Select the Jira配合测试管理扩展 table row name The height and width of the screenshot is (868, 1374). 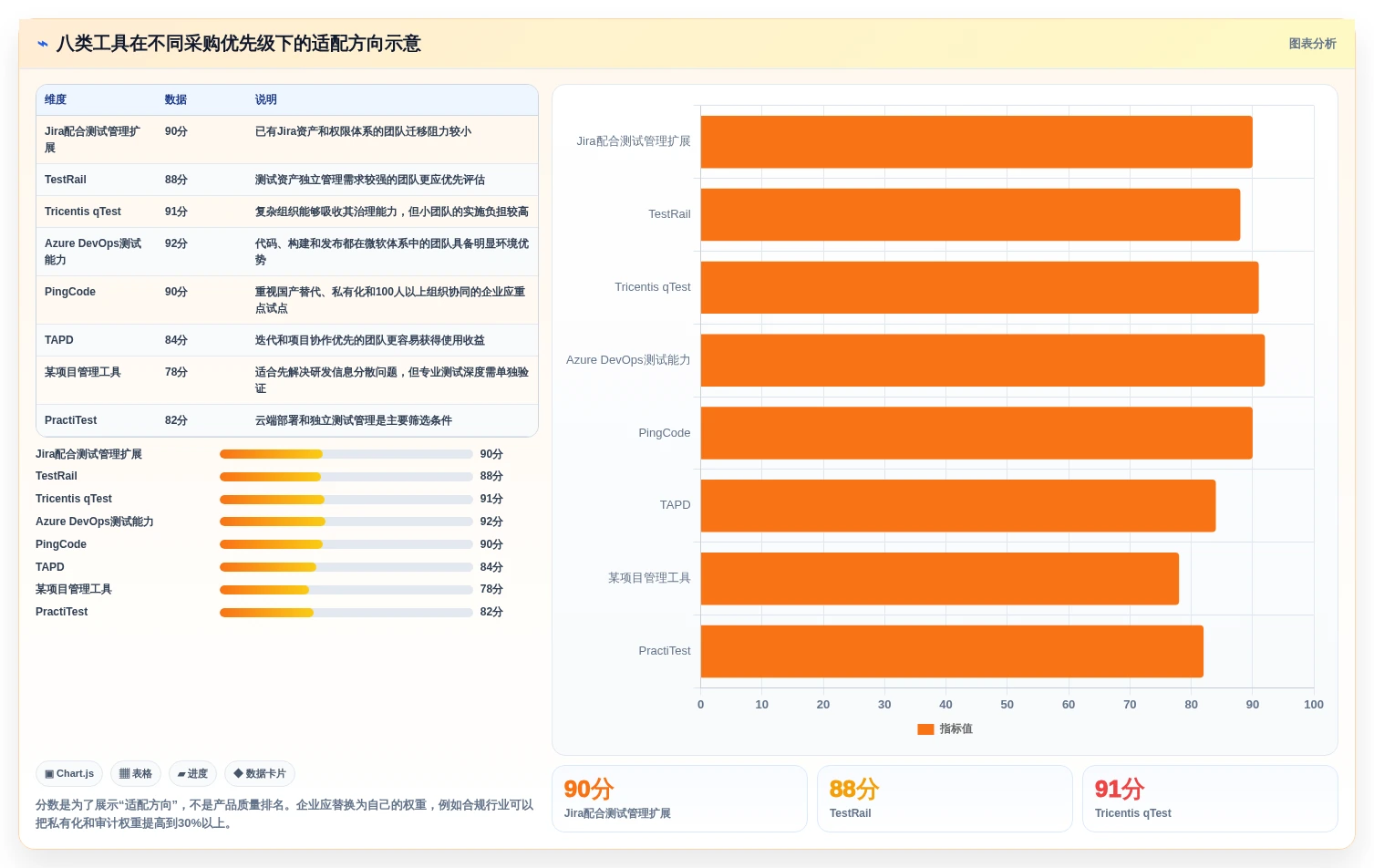[93, 139]
